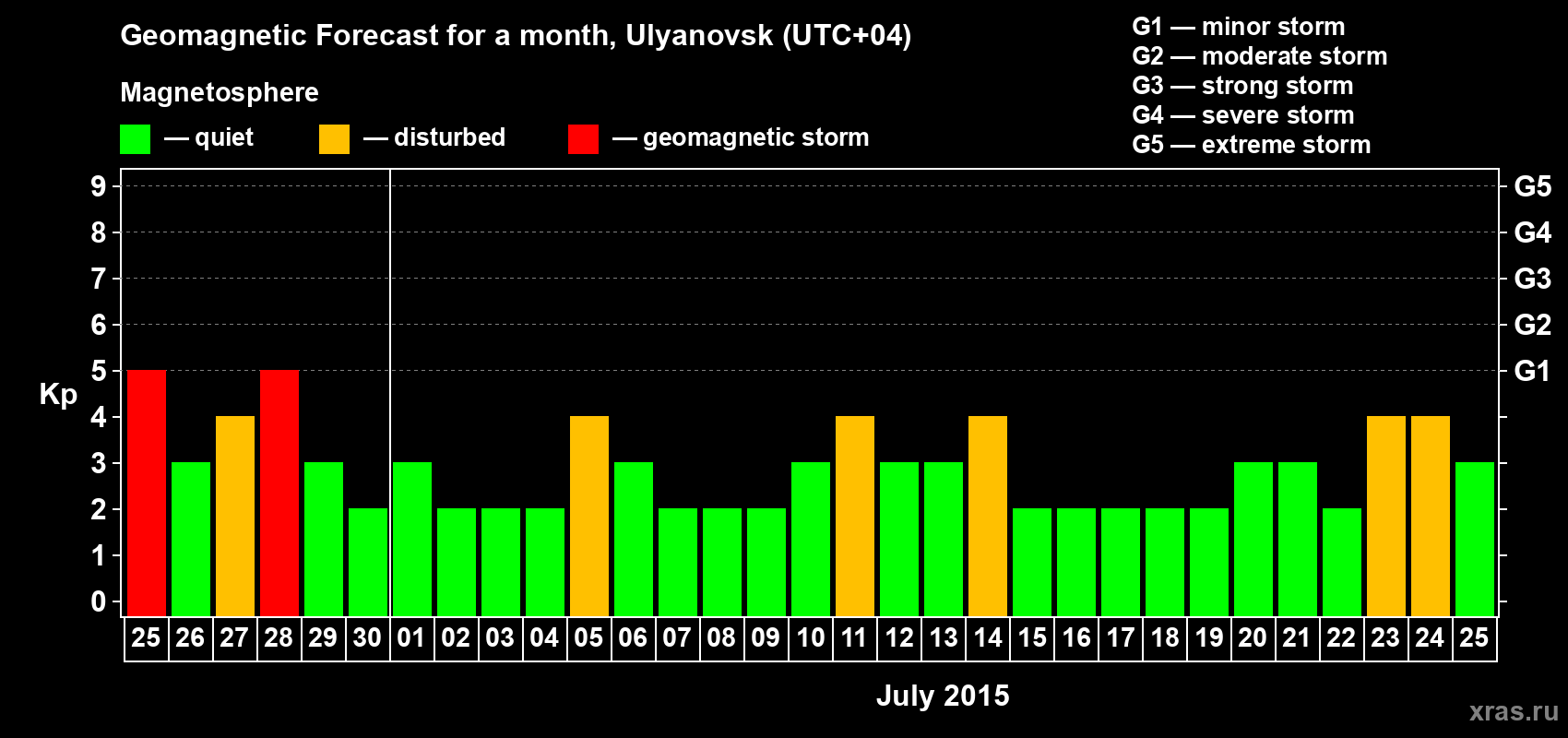Click the orange bar above date 24
The image size is (1568, 738).
point(1431,517)
